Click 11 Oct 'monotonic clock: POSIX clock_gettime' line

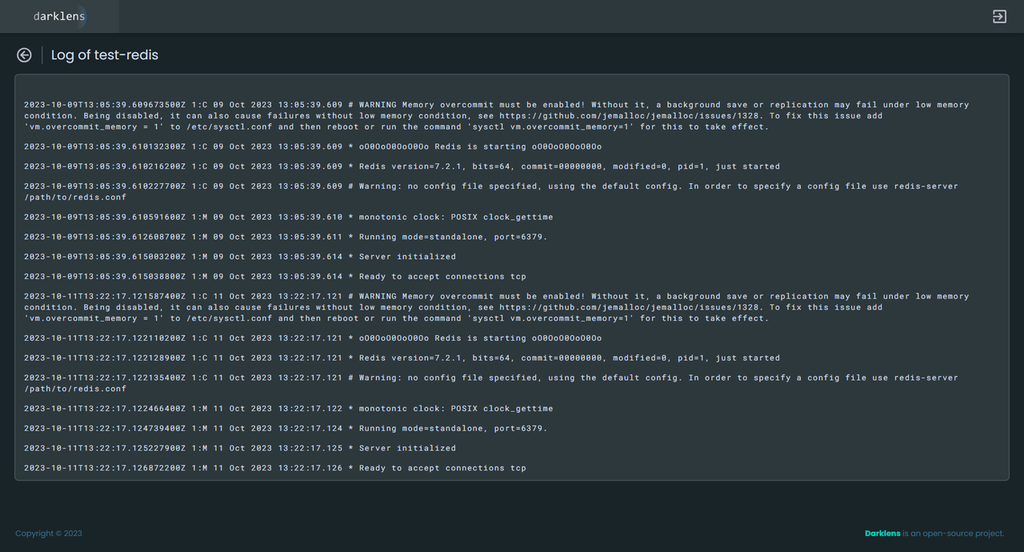pos(289,408)
